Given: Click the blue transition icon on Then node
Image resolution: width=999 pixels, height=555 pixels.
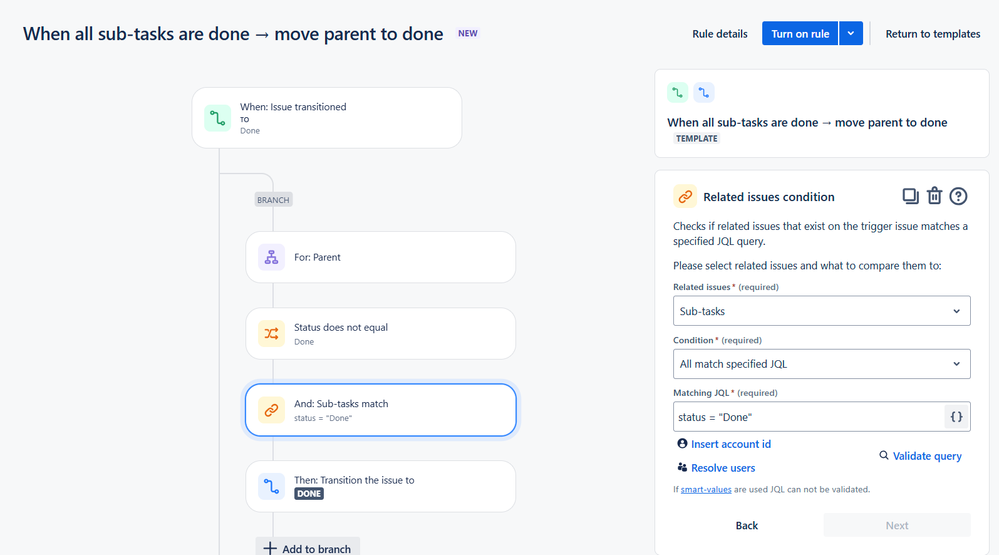Looking at the screenshot, I should click(x=271, y=486).
